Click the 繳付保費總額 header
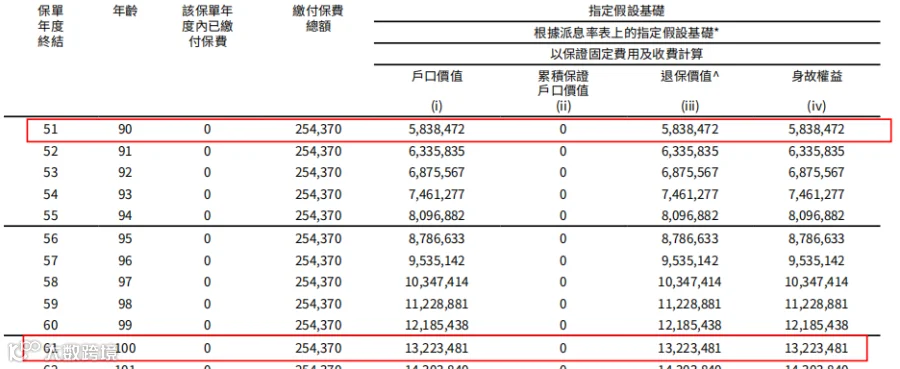900x369 pixels. [x=319, y=20]
